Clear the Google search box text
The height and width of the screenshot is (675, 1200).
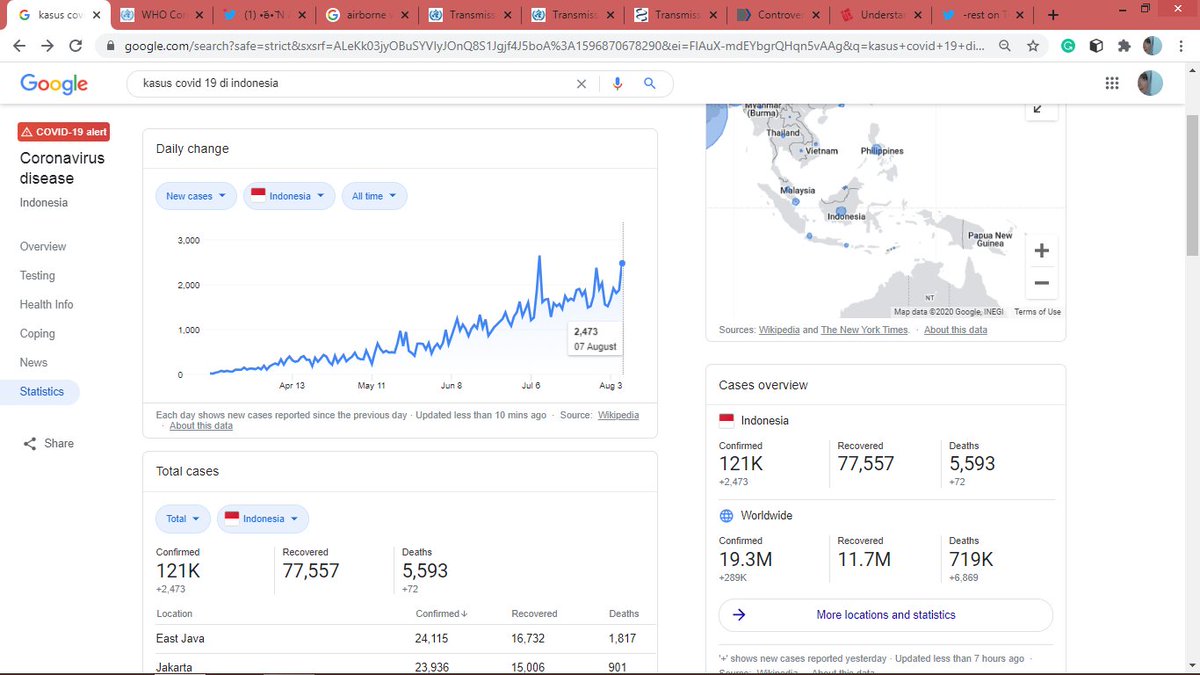tap(581, 84)
